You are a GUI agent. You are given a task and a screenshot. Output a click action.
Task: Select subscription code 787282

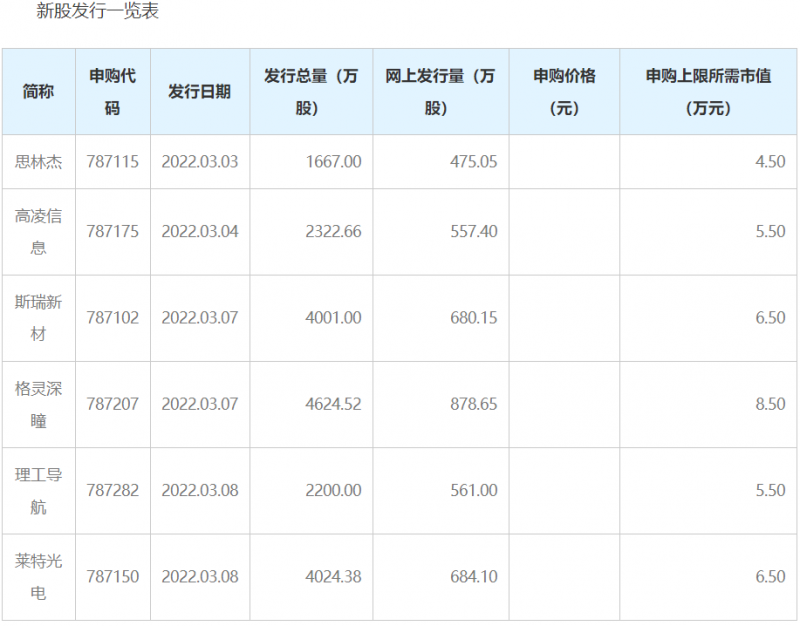[x=112, y=490]
